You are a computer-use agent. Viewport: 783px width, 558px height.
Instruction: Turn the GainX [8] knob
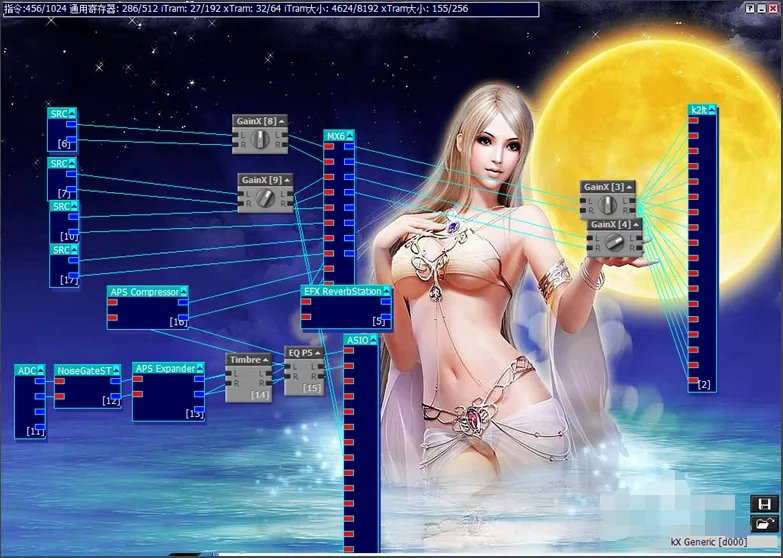coord(260,139)
